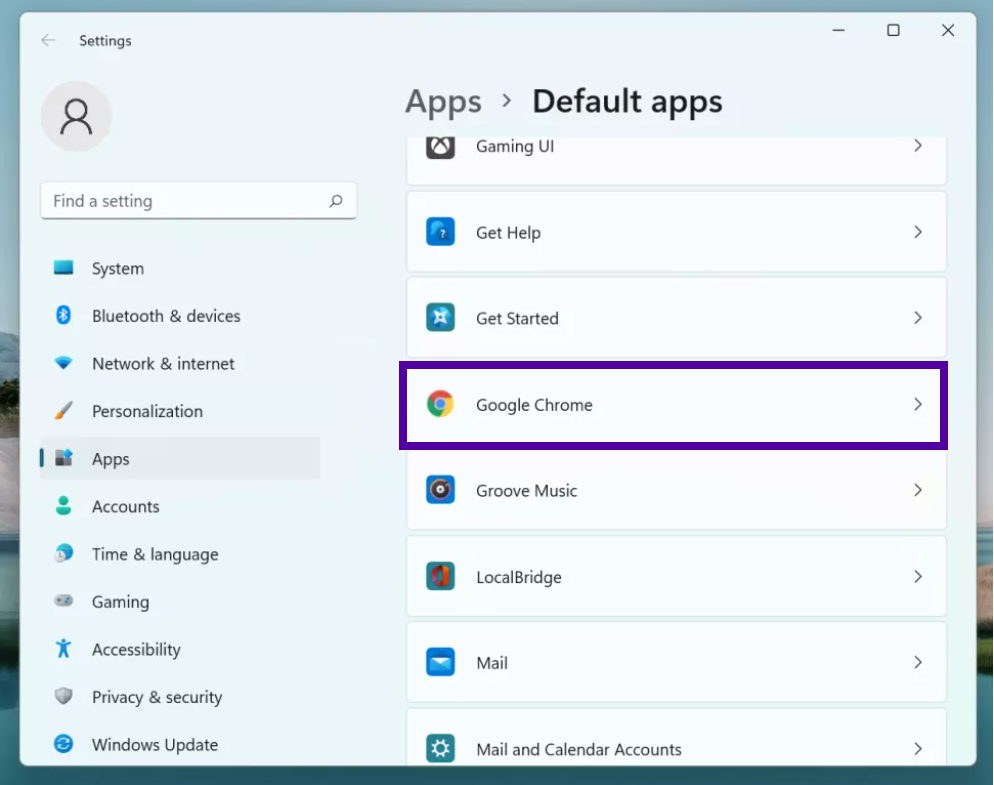The height and width of the screenshot is (785, 994).
Task: Expand the Get Help chevron
Action: 918,232
